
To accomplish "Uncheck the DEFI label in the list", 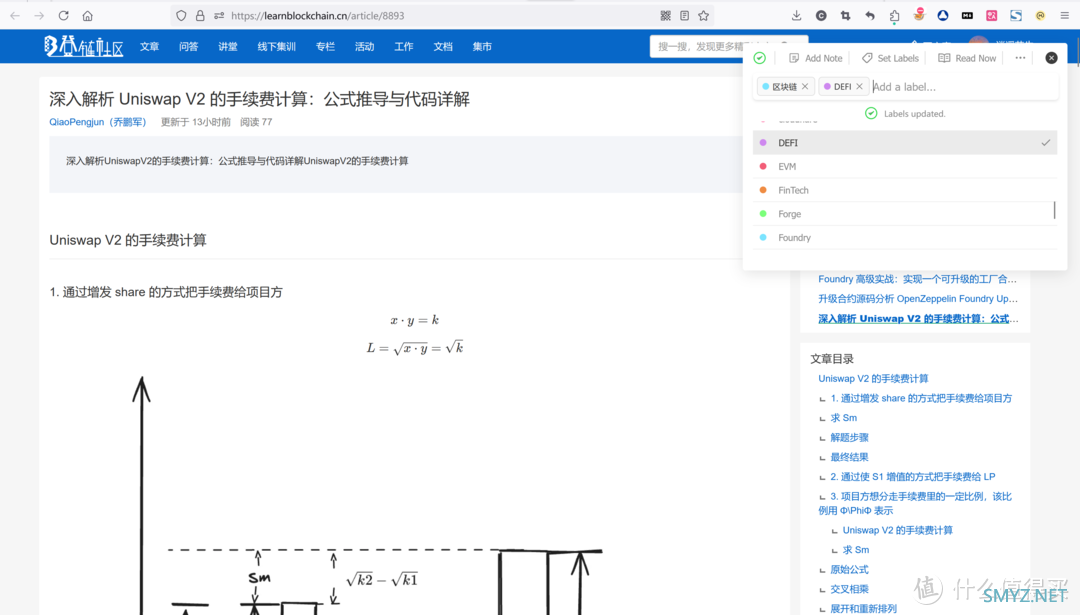I will [x=905, y=143].
